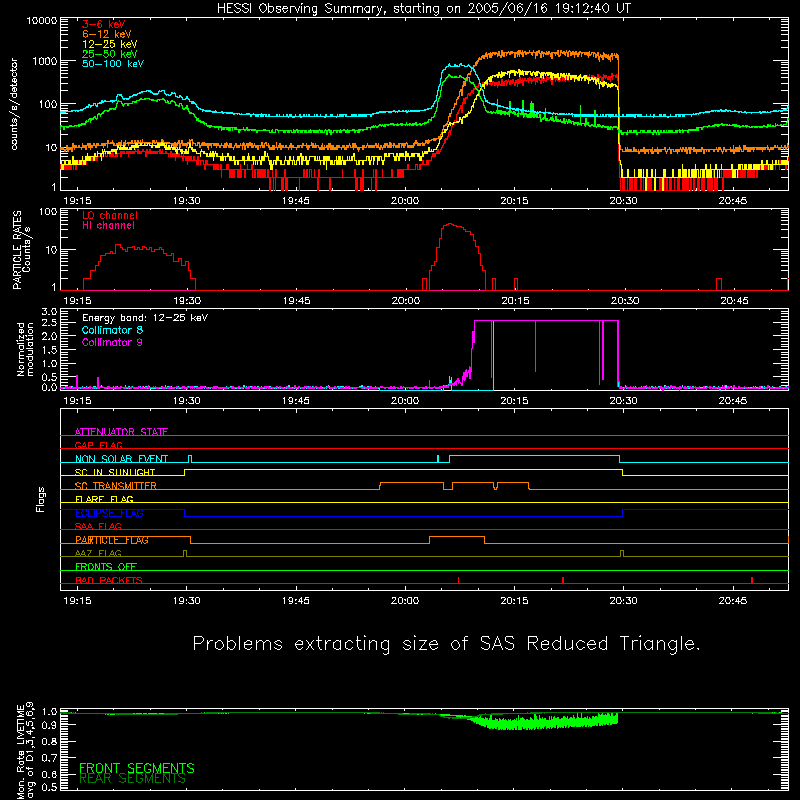Click the 2.5 tick on modulation axis

[49, 323]
